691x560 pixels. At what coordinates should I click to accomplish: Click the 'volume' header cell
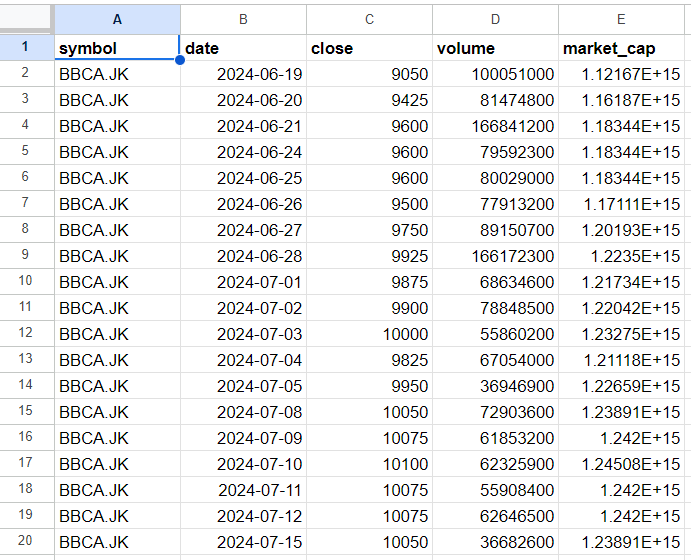point(495,48)
